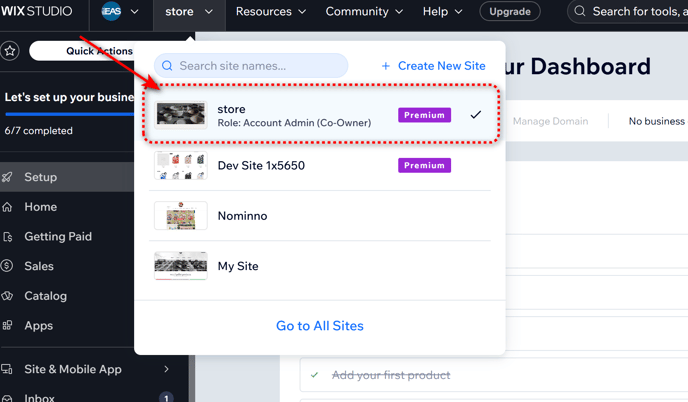Screen dimensions: 688x402
Task: Click the My Site thumbnail
Action: (181, 266)
